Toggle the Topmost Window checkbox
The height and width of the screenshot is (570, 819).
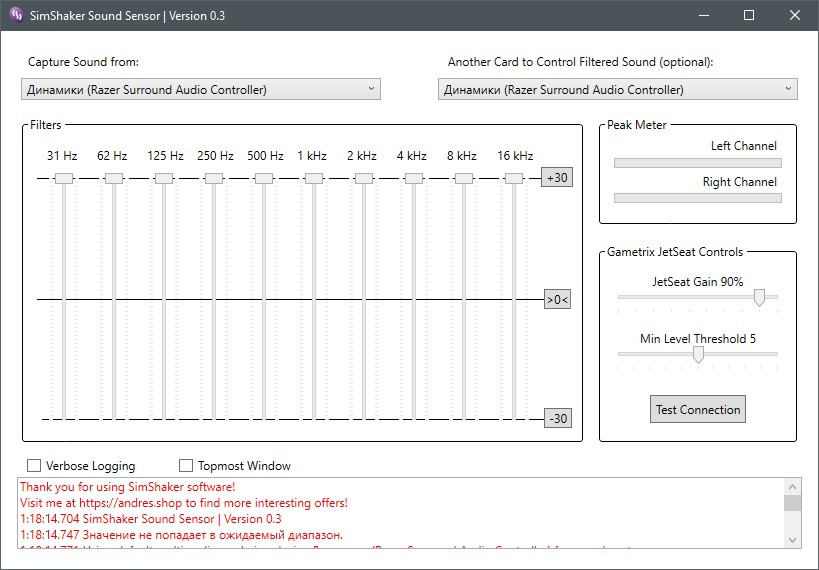click(186, 465)
